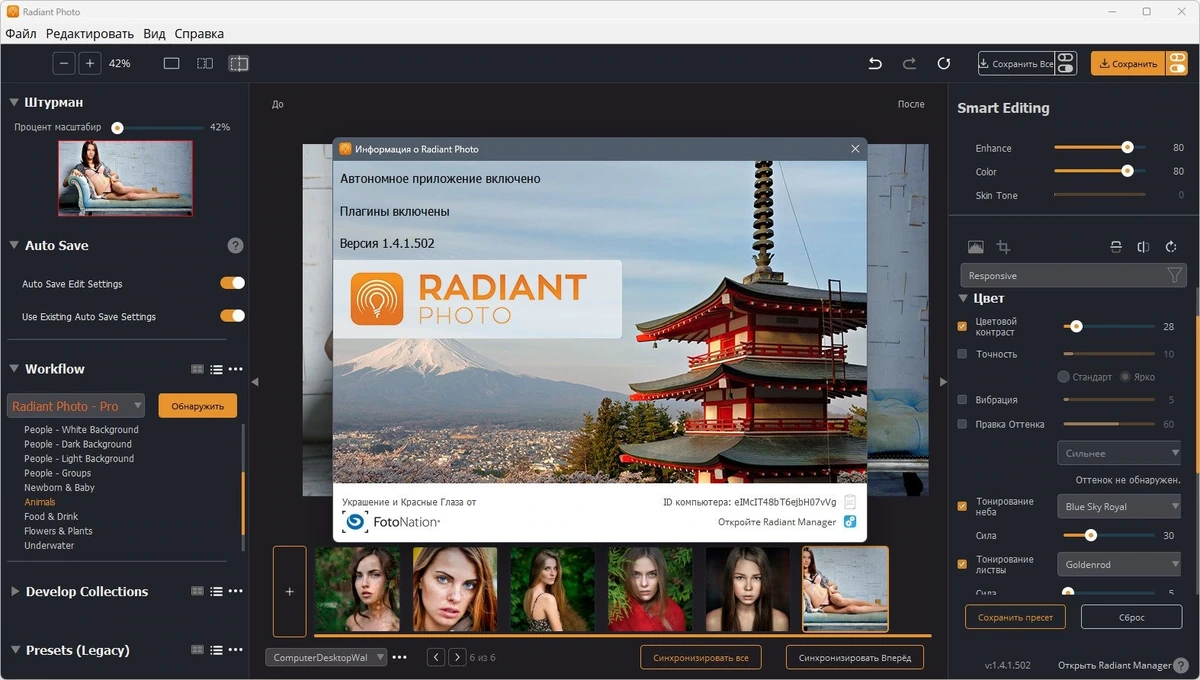
Task: Enable the Правка Оттенка checkbox
Action: (x=962, y=424)
